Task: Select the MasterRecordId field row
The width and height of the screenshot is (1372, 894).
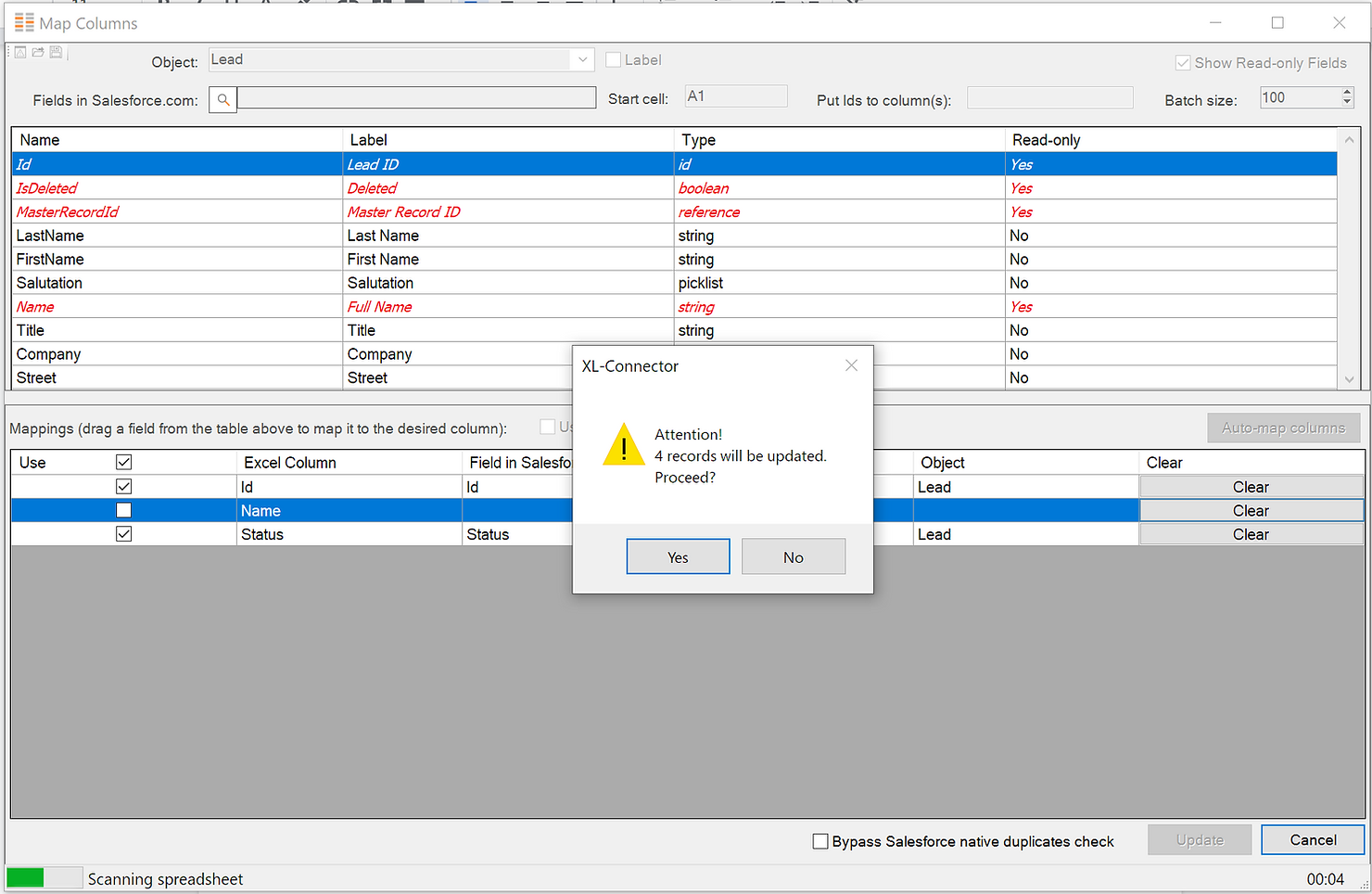Action: [674, 211]
